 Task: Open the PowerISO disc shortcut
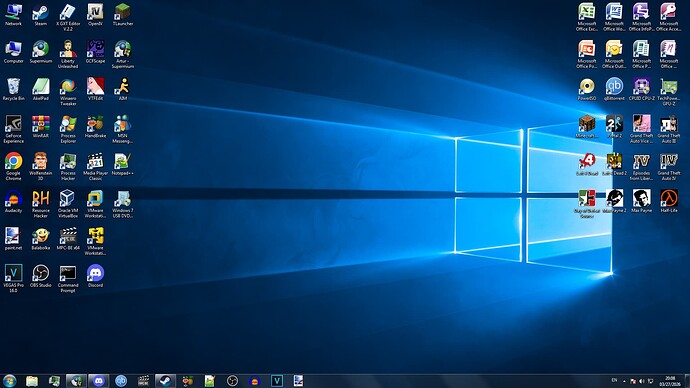pos(587,90)
